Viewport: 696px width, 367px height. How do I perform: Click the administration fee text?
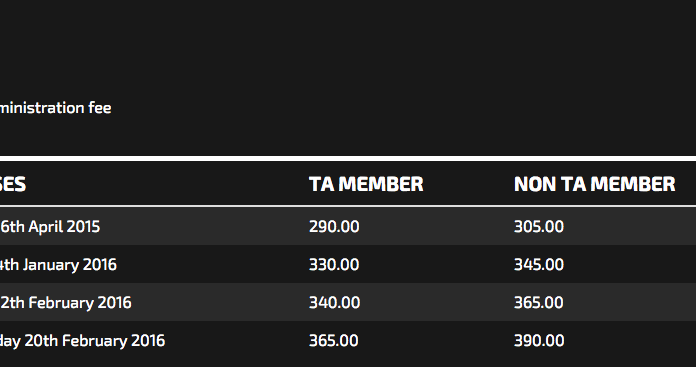click(x=55, y=108)
